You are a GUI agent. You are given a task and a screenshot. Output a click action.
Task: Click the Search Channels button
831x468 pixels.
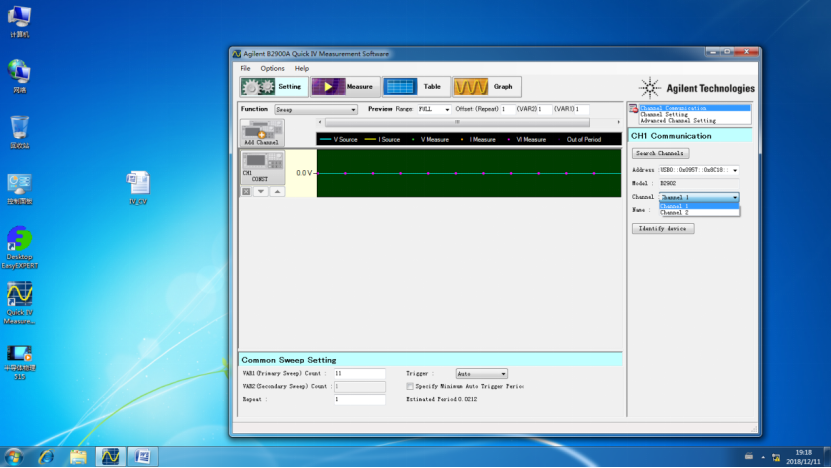tap(660, 153)
